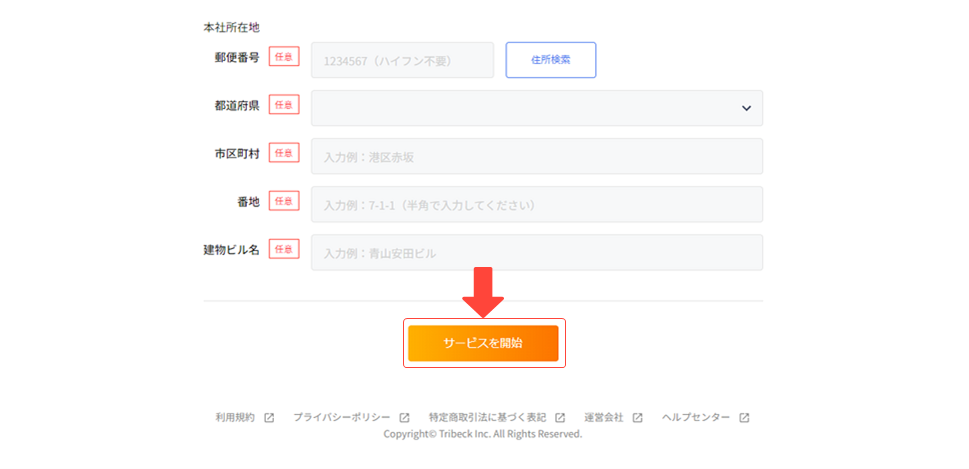Image resolution: width=969 pixels, height=469 pixels.
Task: Click the Copyright Tribeck Inc. text
Action: coord(483,434)
